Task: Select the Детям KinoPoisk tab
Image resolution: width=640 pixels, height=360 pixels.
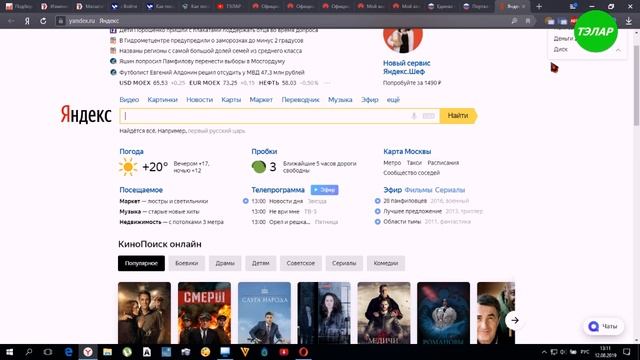Action: click(x=260, y=263)
